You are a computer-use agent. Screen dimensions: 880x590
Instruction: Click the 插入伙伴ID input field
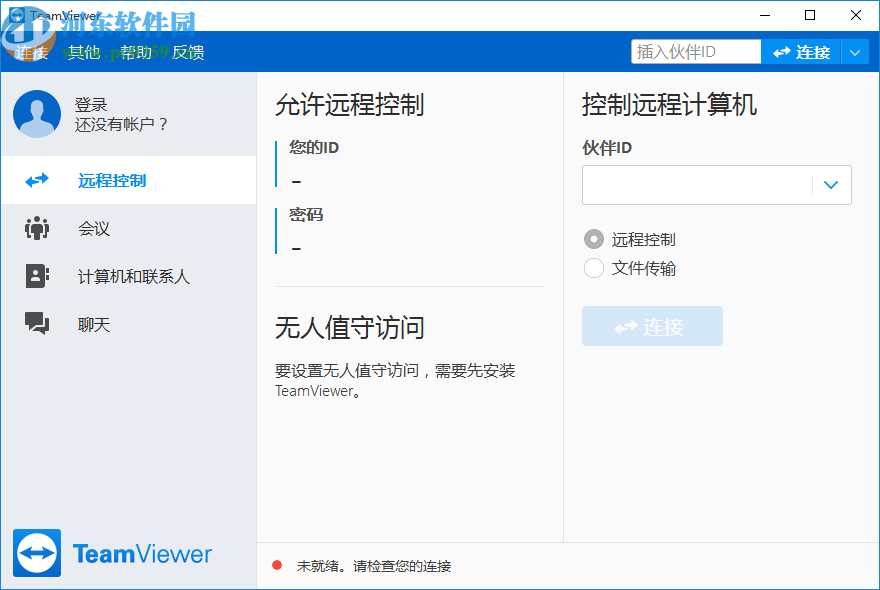[695, 51]
